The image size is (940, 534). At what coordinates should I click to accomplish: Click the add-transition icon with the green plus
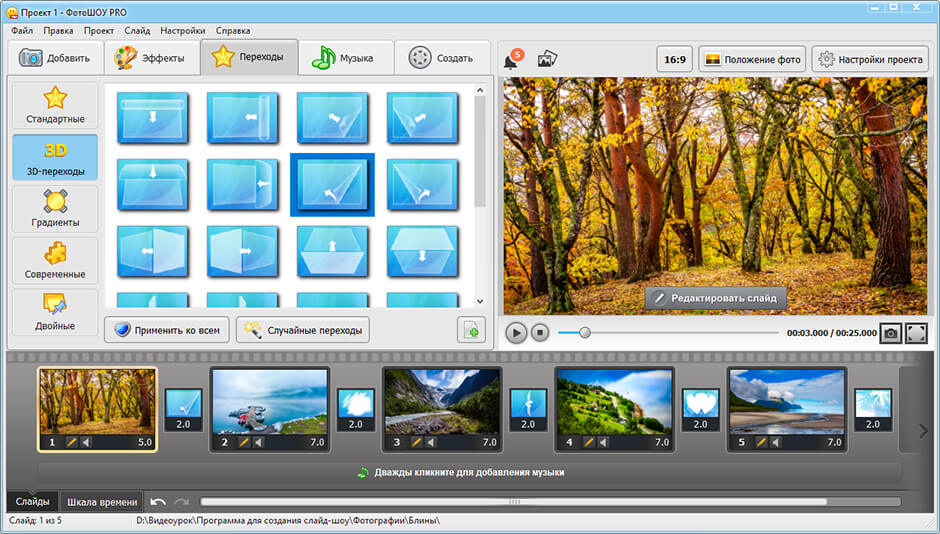click(471, 330)
